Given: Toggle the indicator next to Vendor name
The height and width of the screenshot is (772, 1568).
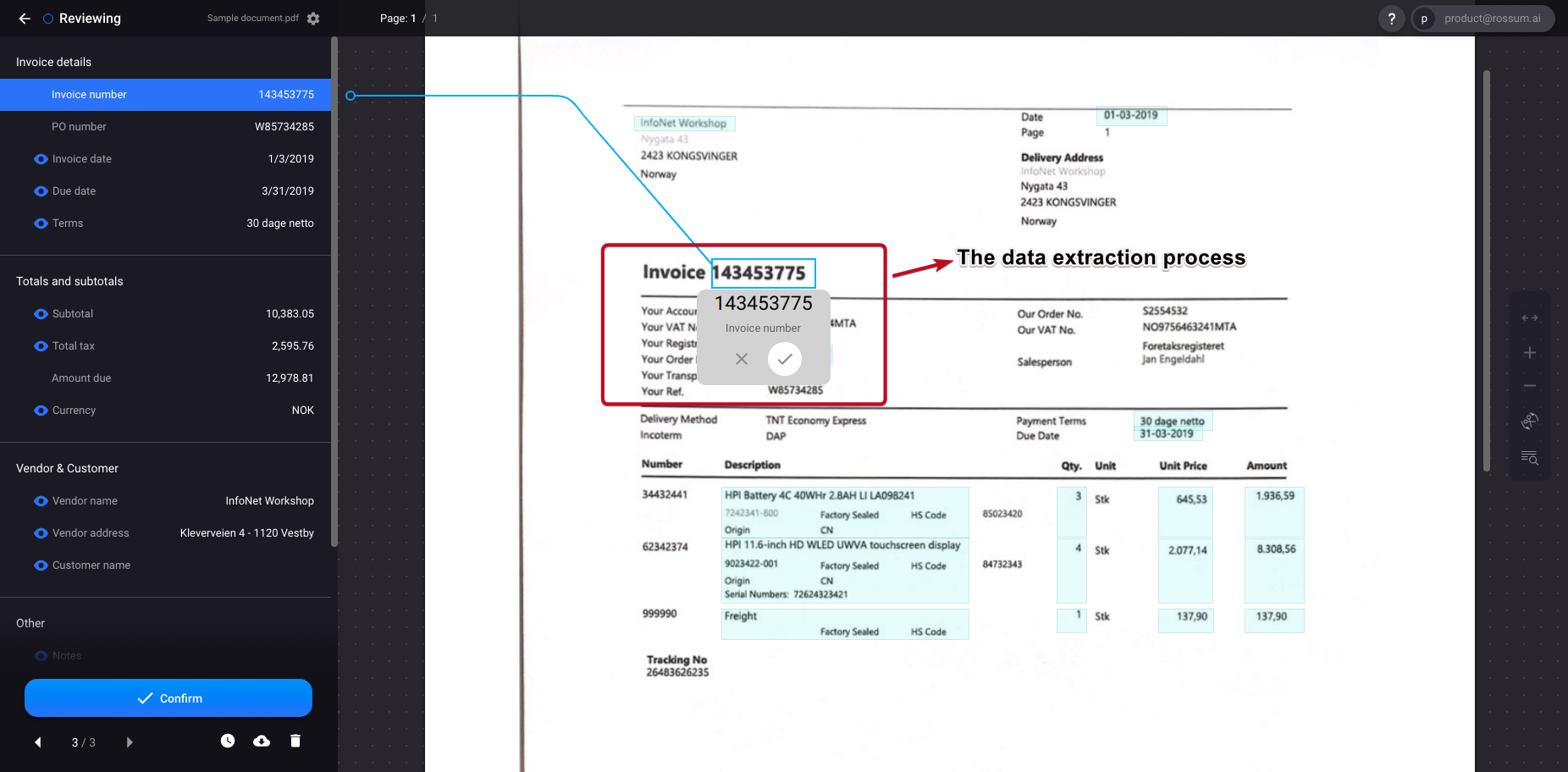Looking at the screenshot, I should pyautogui.click(x=40, y=500).
